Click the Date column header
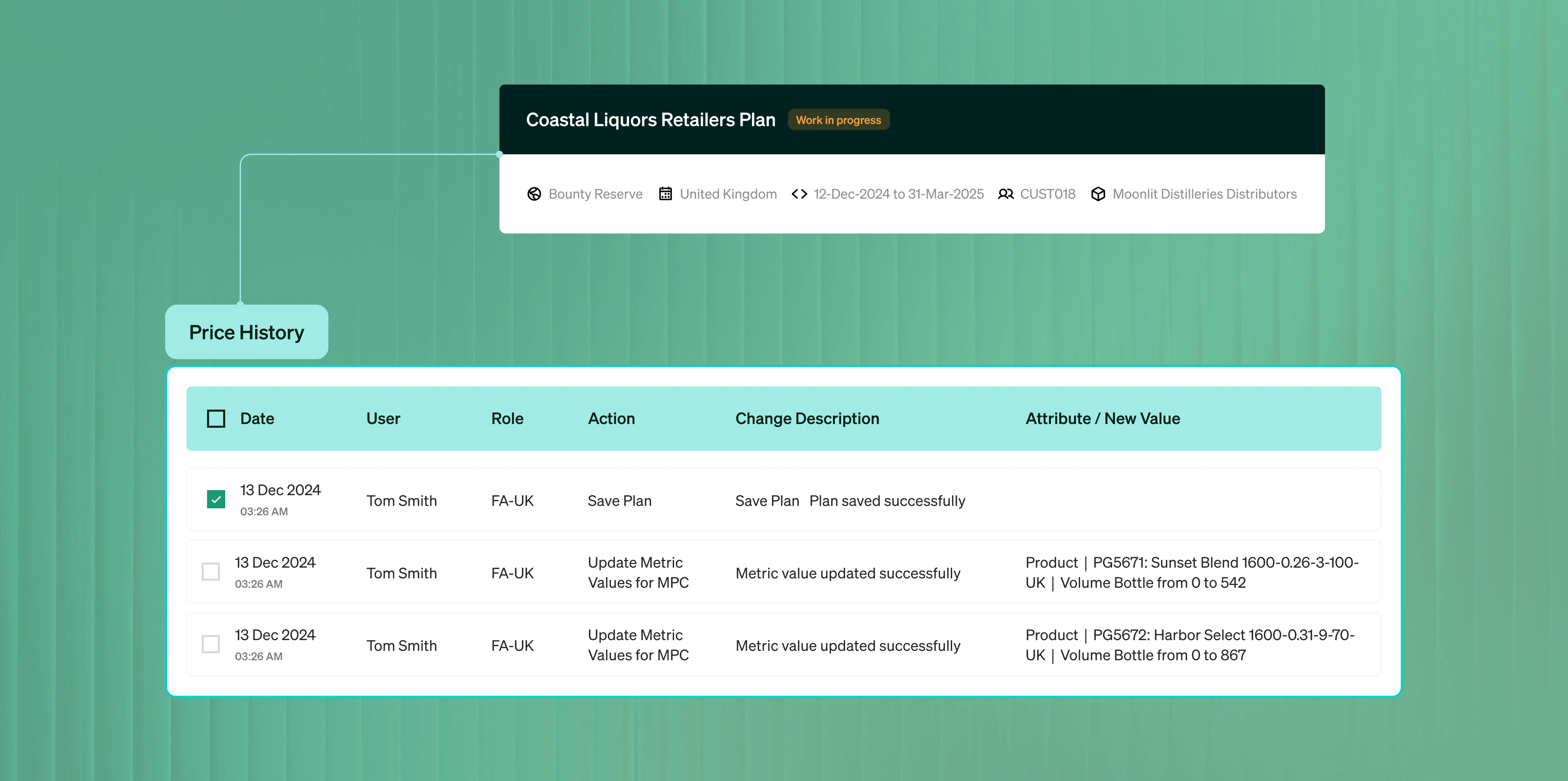Viewport: 1568px width, 781px height. (x=257, y=418)
